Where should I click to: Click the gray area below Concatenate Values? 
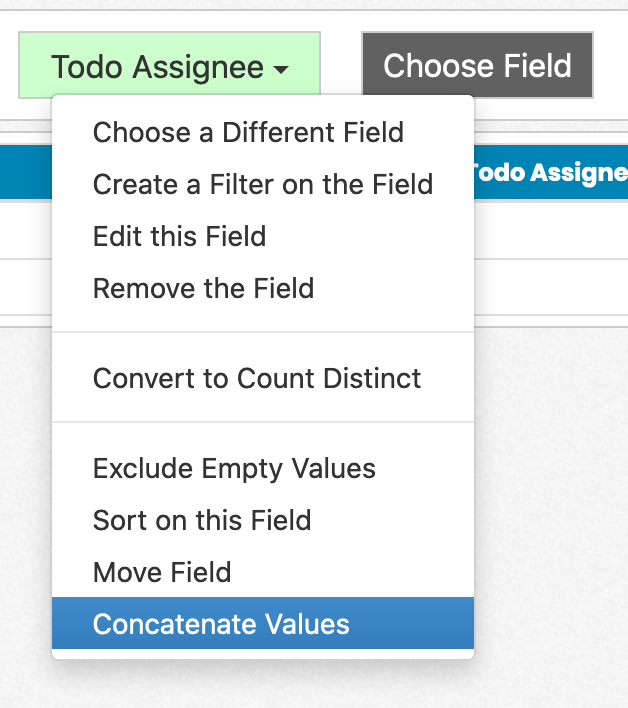263,684
